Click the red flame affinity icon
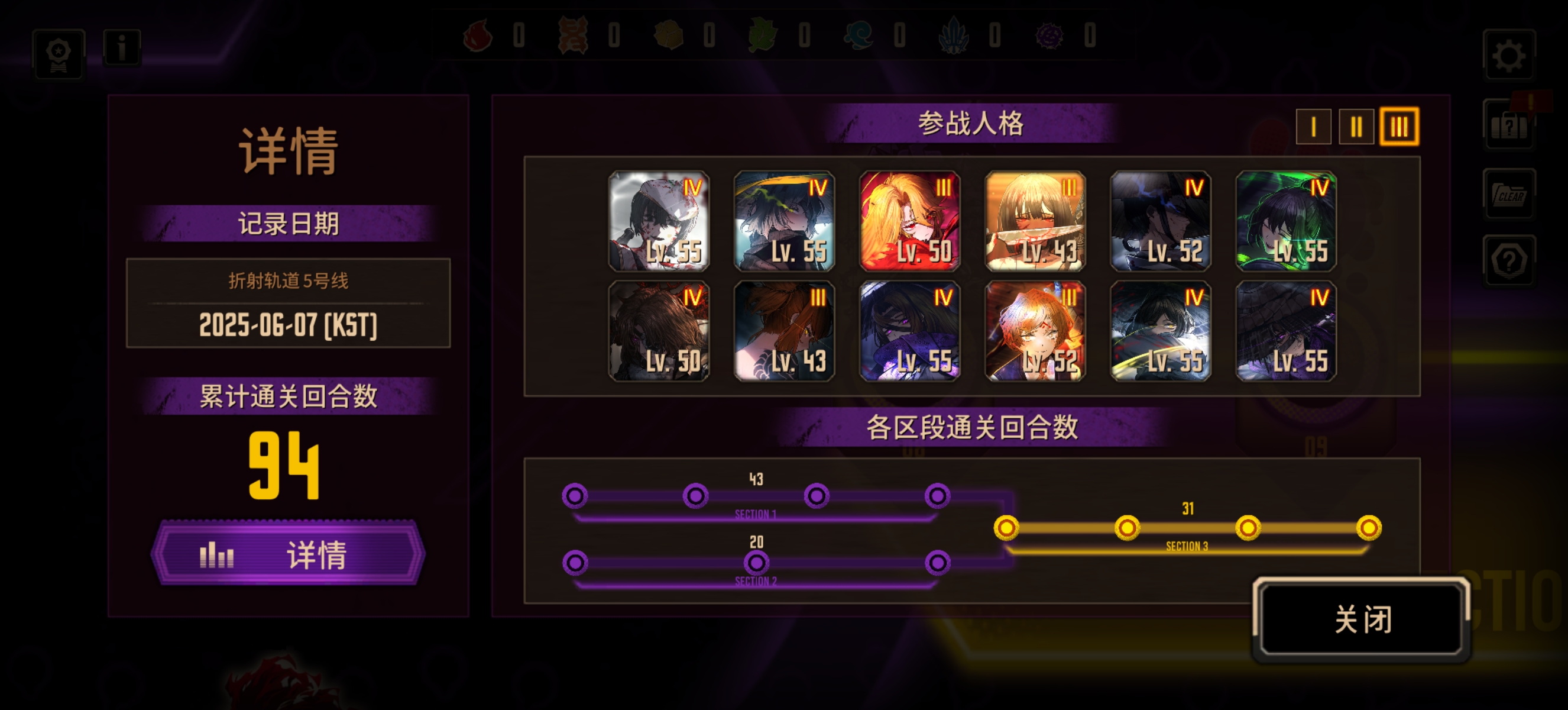 [478, 35]
